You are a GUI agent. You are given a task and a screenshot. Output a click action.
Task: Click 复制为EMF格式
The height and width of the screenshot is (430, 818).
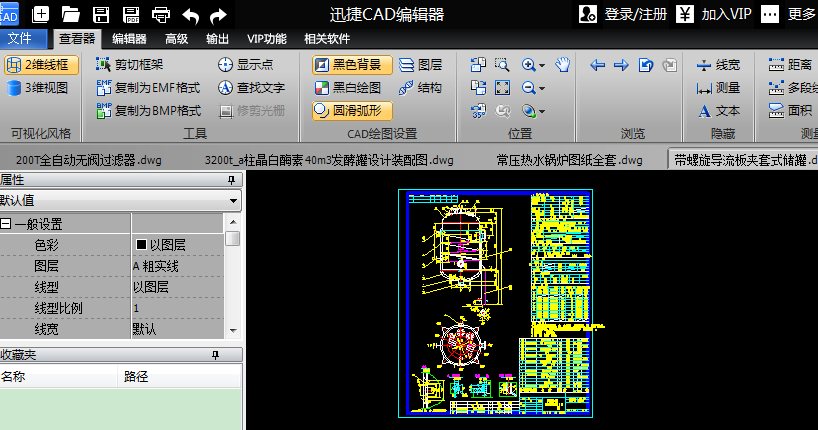point(148,88)
